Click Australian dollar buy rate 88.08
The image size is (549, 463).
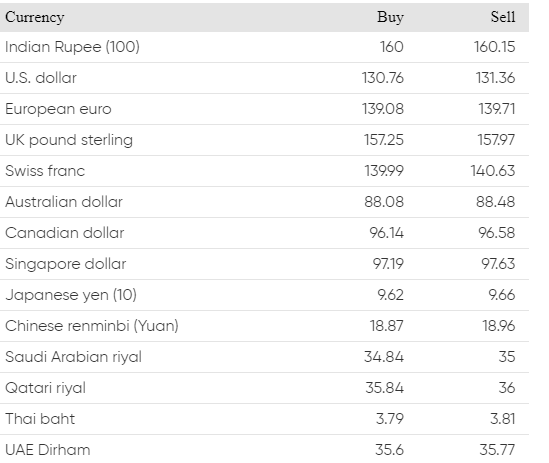[384, 202]
